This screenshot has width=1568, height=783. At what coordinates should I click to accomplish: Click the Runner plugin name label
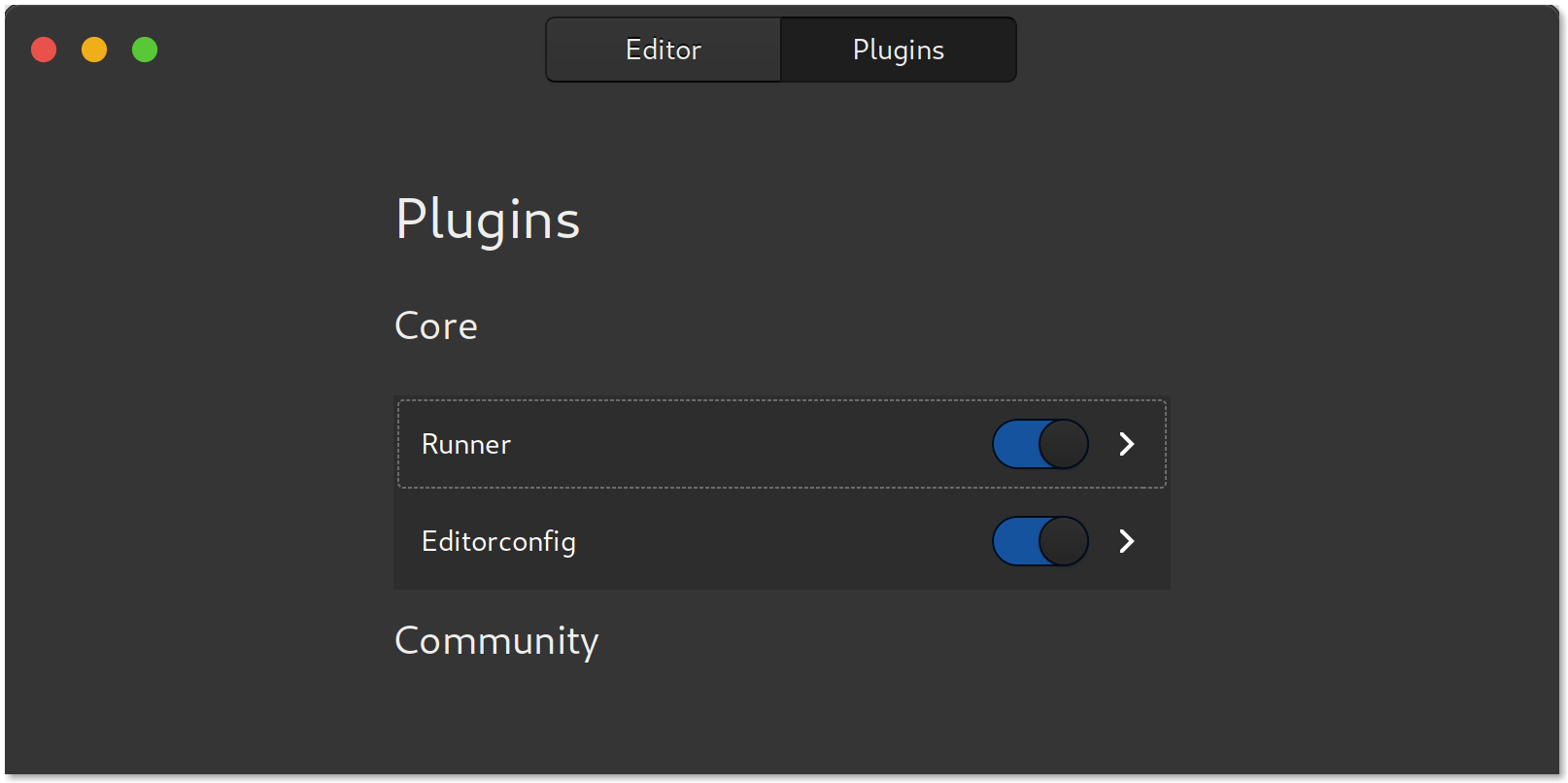point(466,444)
